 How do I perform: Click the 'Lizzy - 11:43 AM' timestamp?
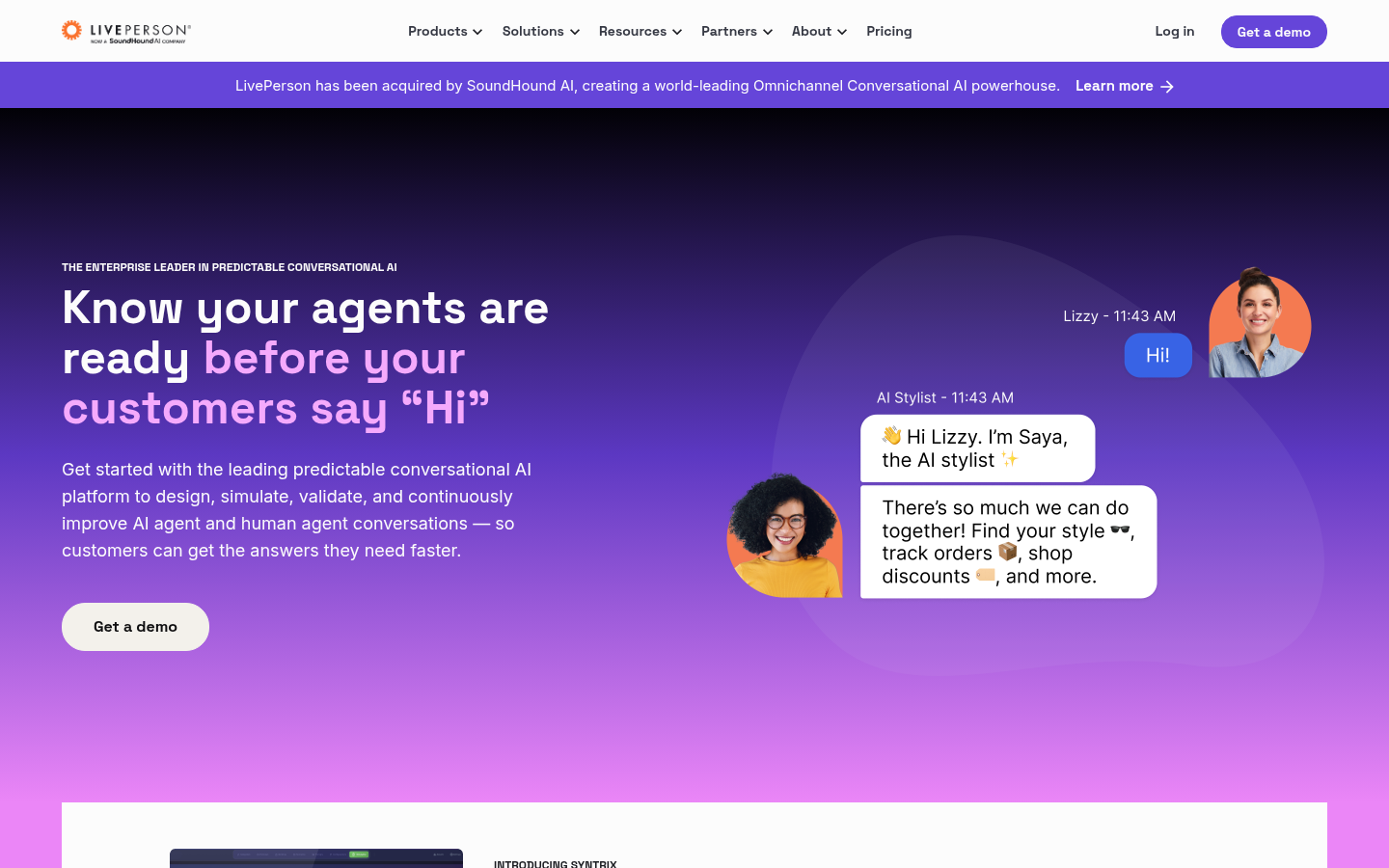click(1120, 316)
